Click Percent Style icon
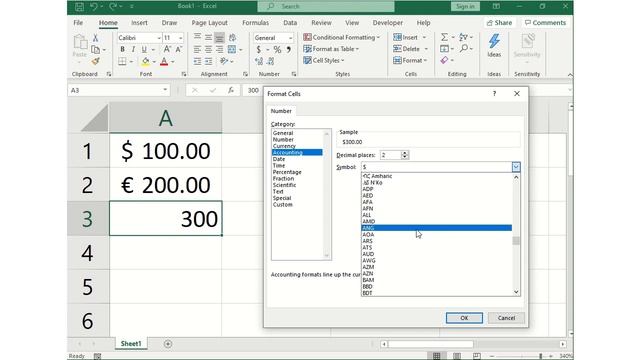640x360 pixels. [277, 49]
